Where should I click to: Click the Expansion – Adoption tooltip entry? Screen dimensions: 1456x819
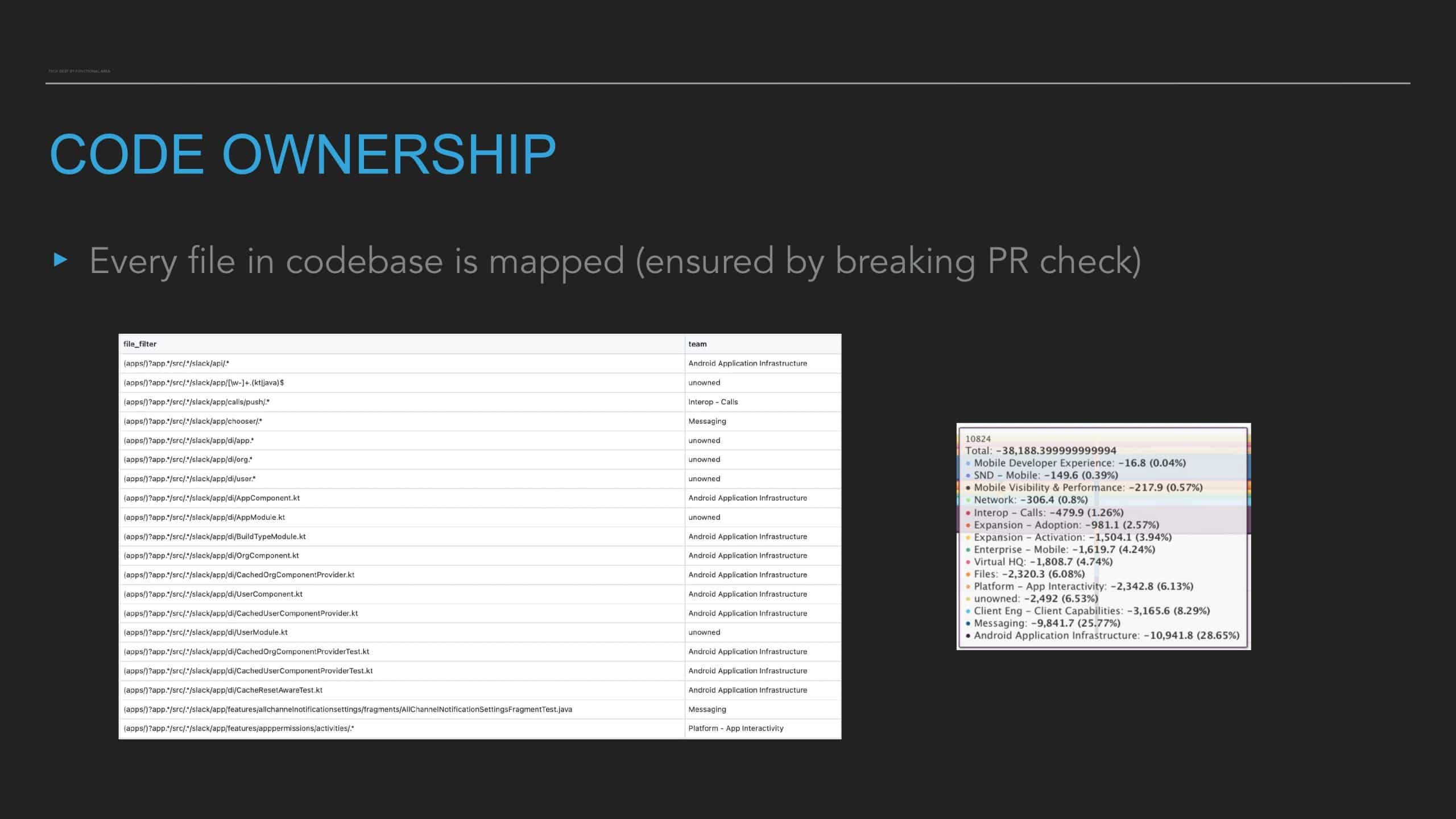pyautogui.click(x=1062, y=525)
